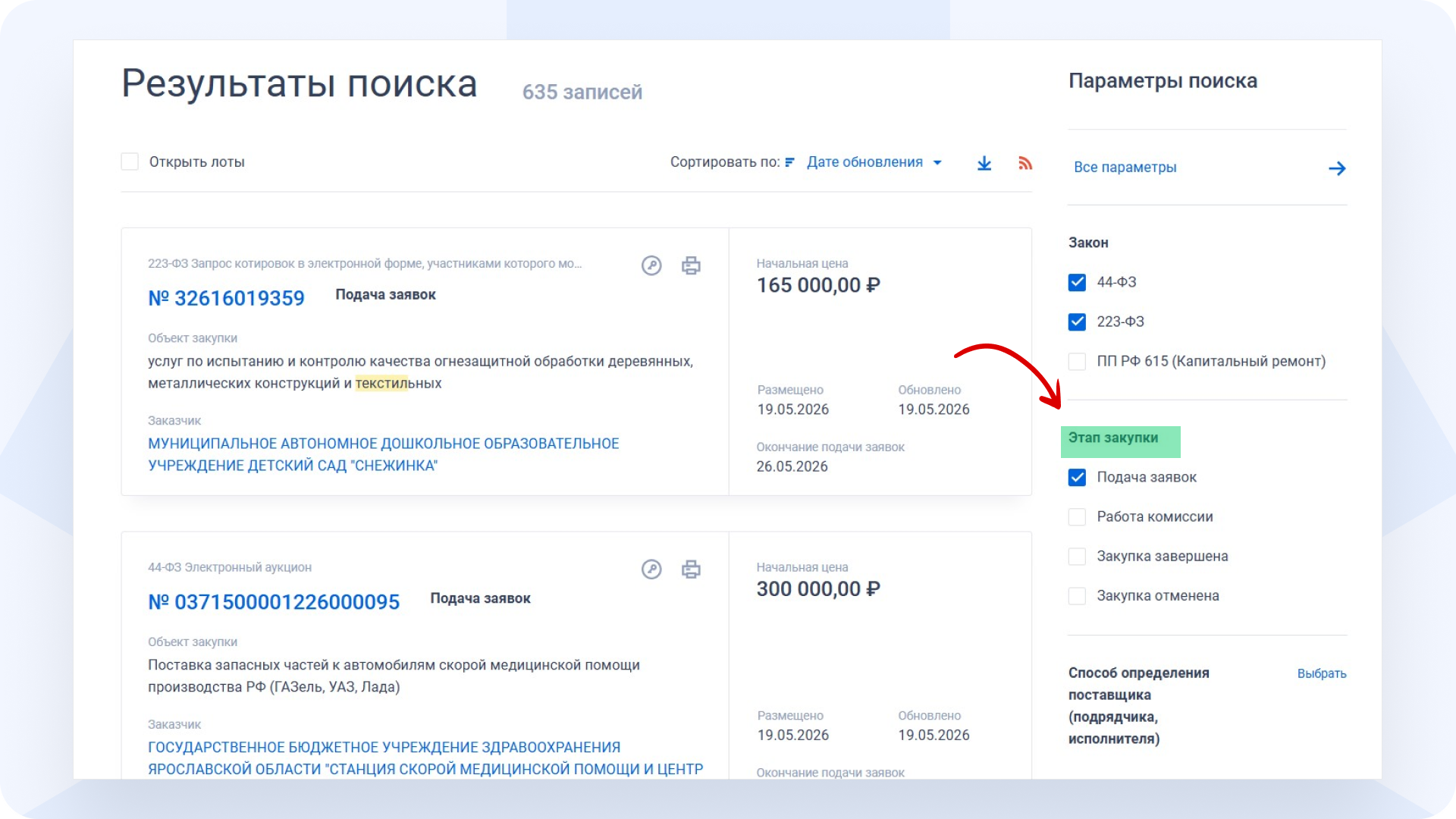Click the arrow next to Все параметры
Screen dimensions: 1456x819
click(x=1337, y=168)
